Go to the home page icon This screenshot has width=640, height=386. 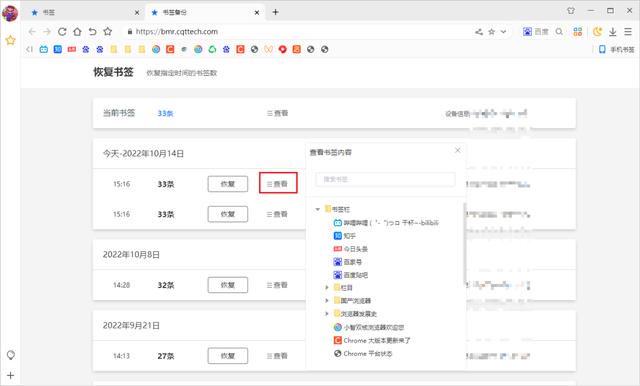pos(77,31)
